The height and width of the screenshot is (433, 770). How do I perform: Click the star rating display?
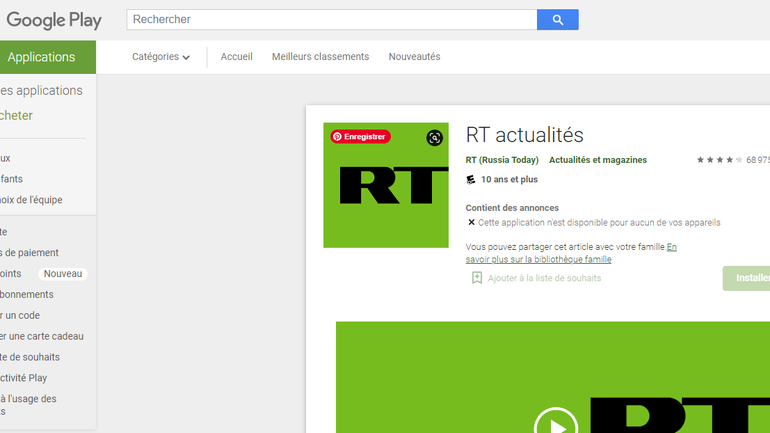click(719, 160)
